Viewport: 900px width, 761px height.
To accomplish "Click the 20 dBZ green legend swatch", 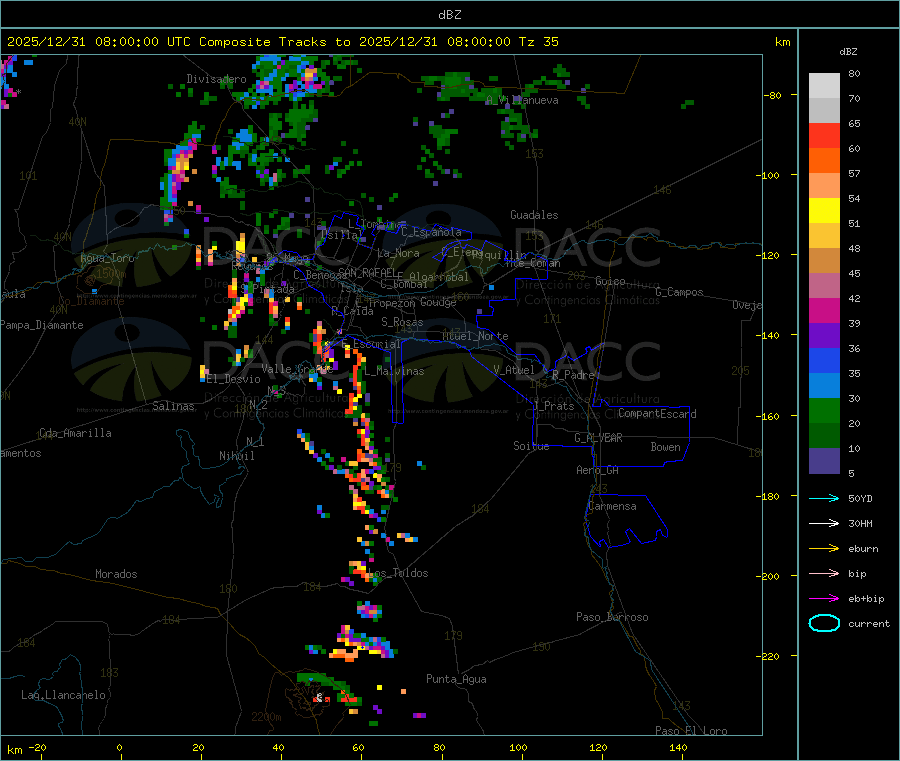I will (824, 436).
